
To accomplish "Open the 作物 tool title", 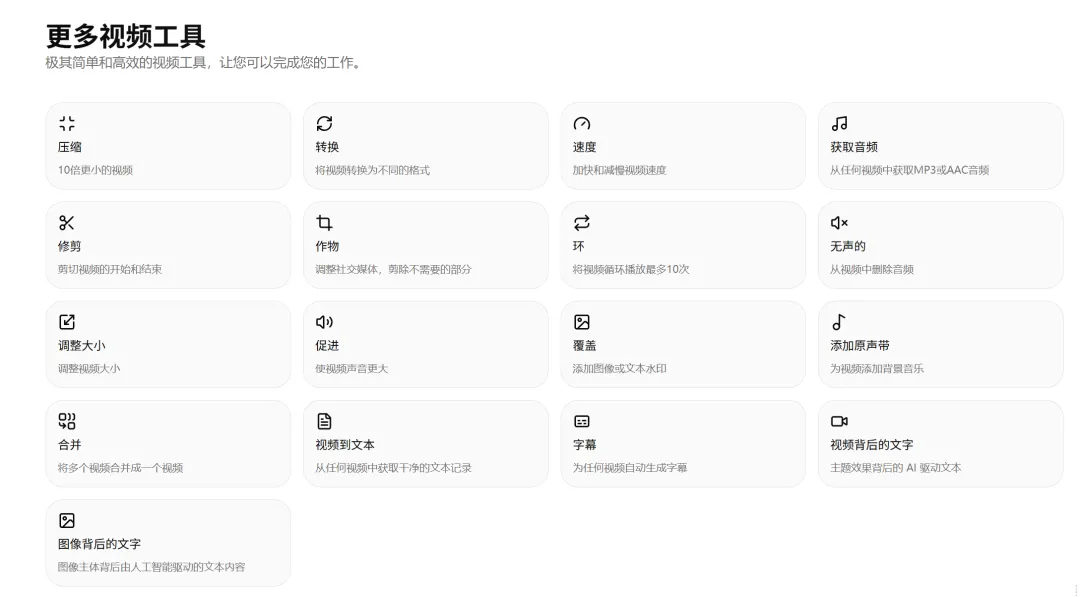I will 327,246.
